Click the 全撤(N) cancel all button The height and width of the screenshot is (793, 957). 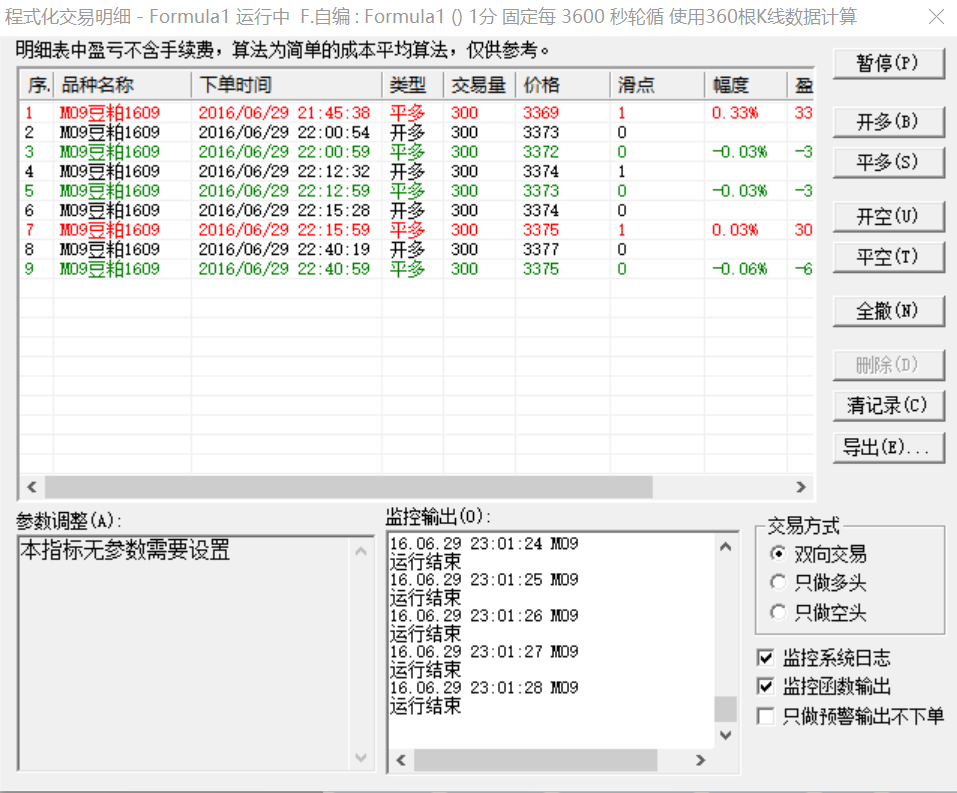888,311
